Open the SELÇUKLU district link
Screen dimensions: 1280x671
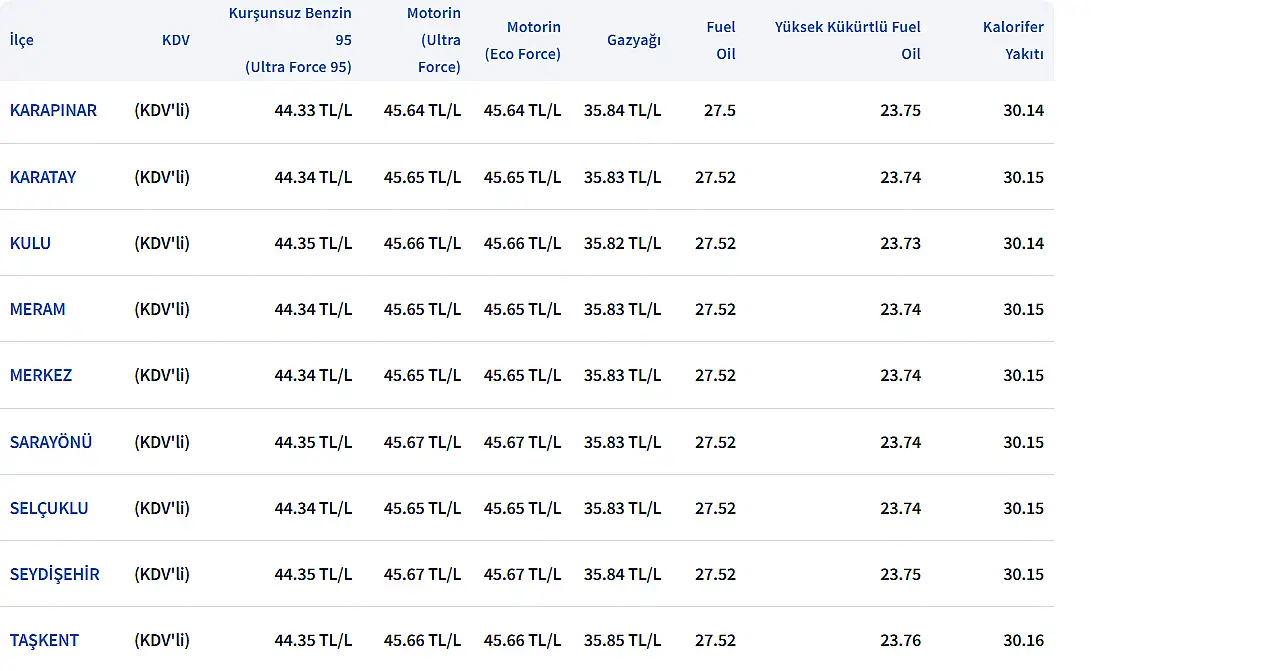click(49, 508)
